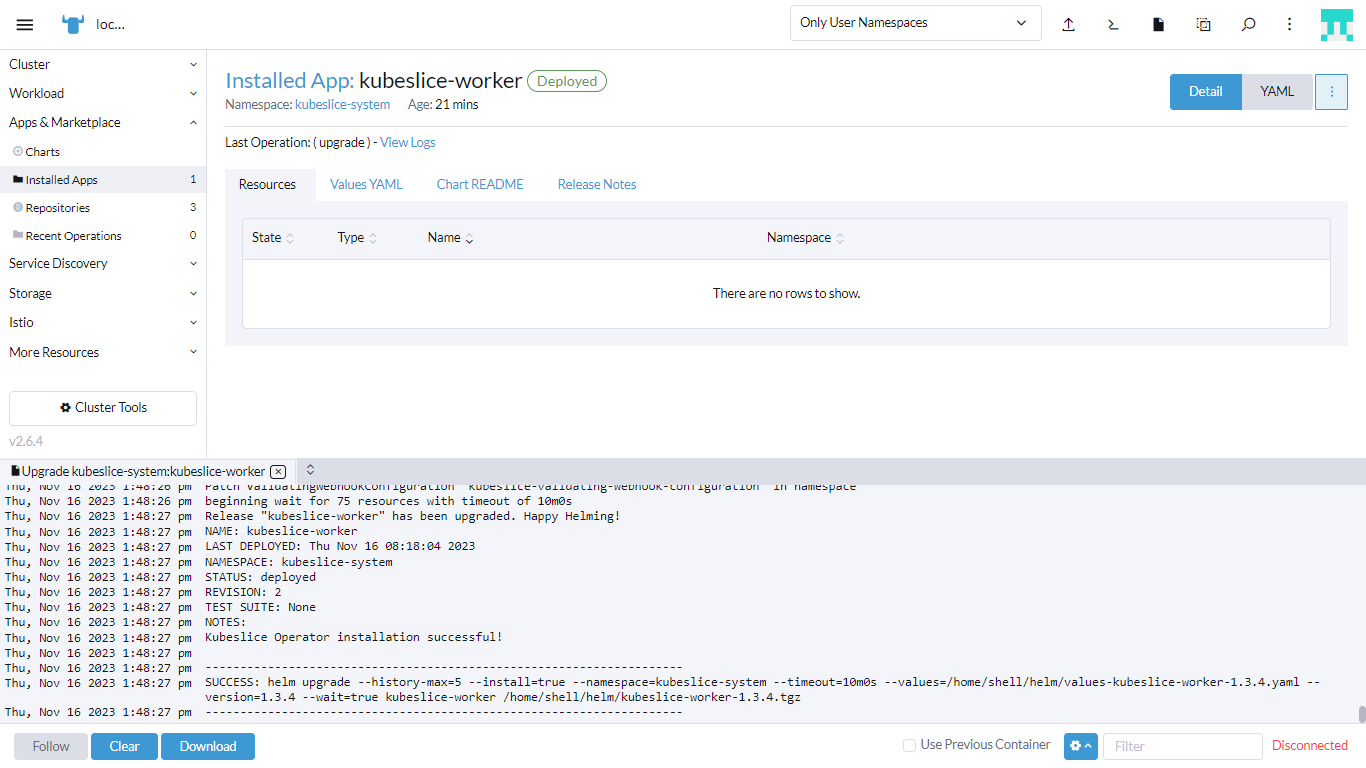This screenshot has height=768, width=1366.
Task: Click the Charts sidebar icon
Action: 17,151
